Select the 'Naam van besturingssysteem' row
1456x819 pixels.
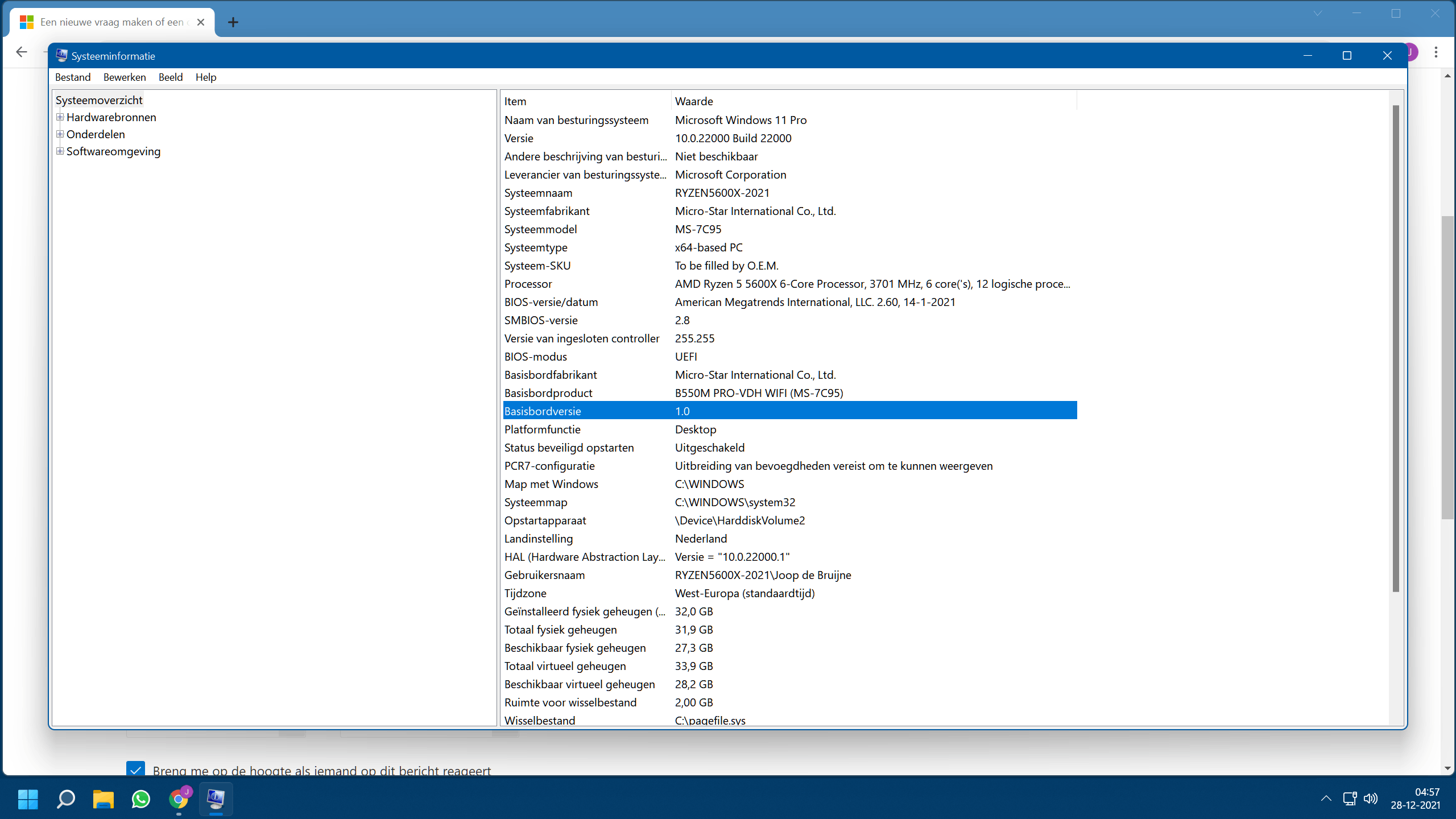tap(790, 120)
